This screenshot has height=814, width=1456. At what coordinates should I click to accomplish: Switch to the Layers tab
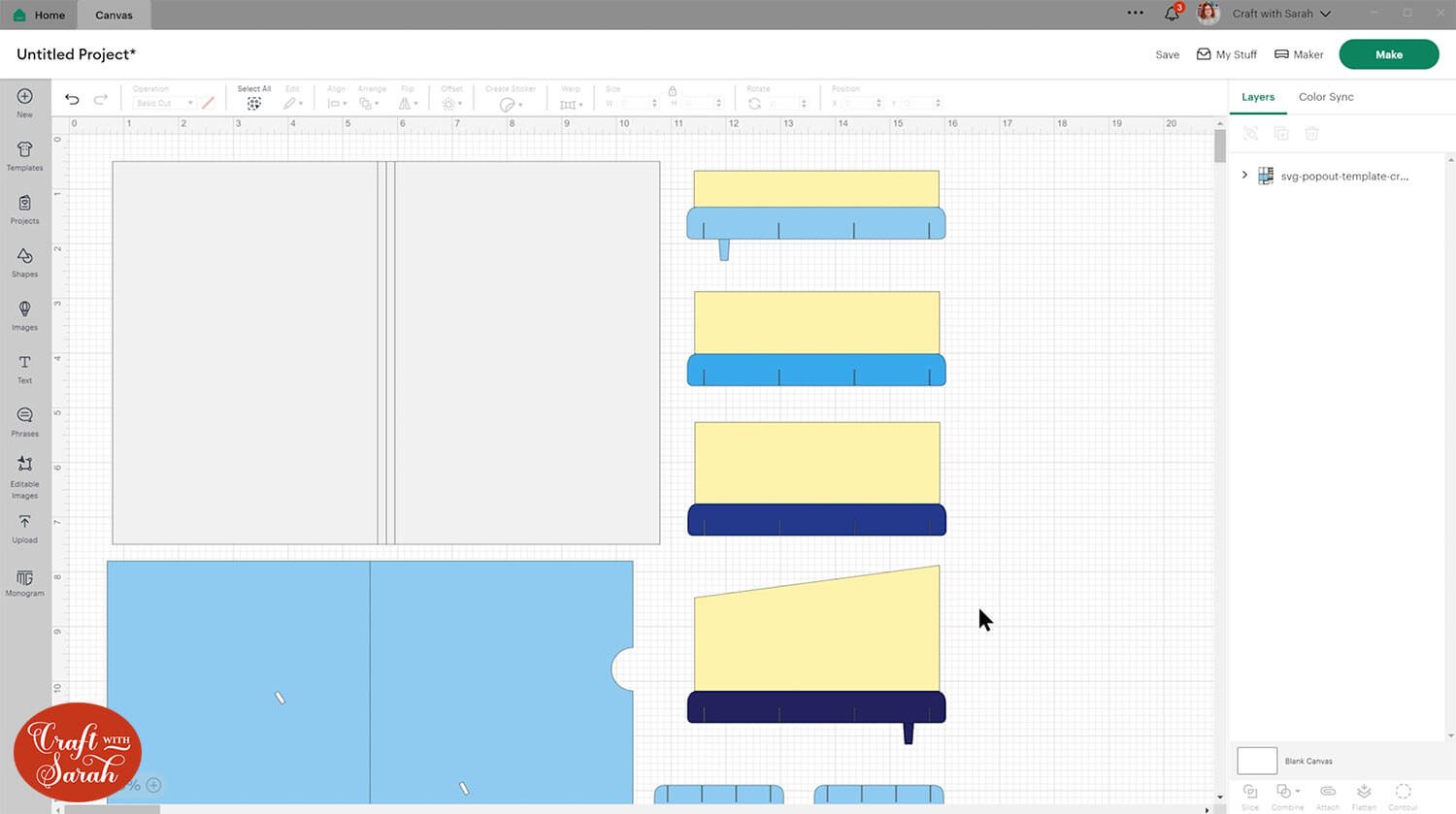1258,97
